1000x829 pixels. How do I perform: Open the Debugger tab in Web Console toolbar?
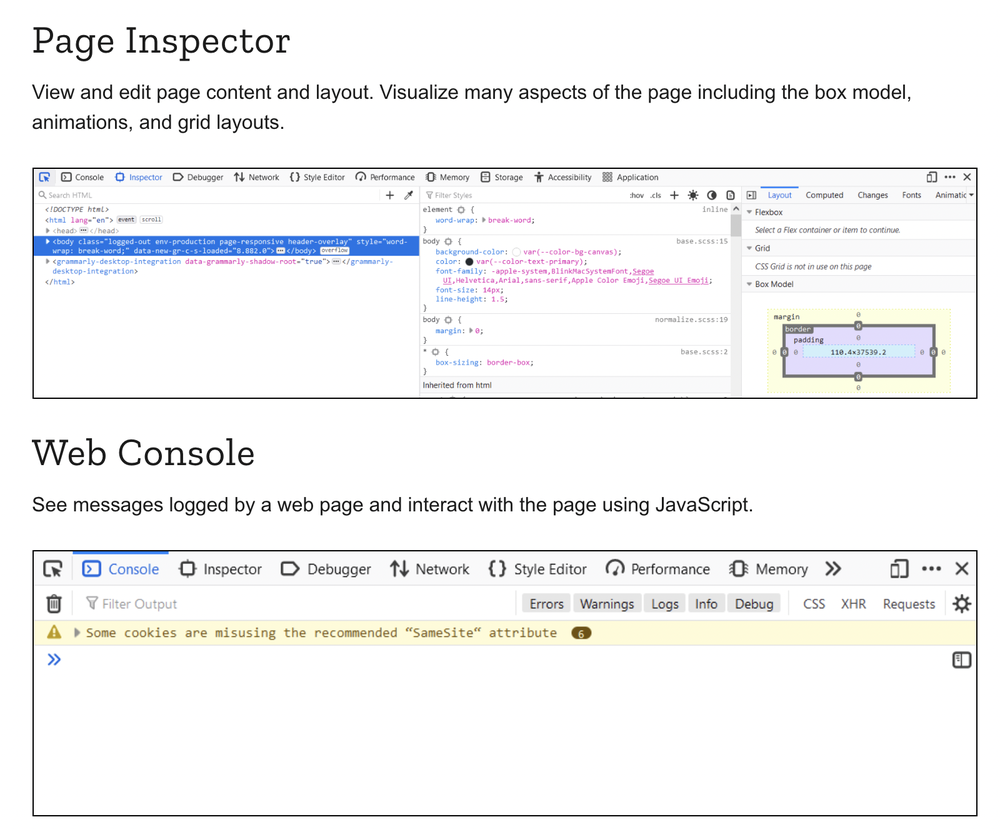326,569
